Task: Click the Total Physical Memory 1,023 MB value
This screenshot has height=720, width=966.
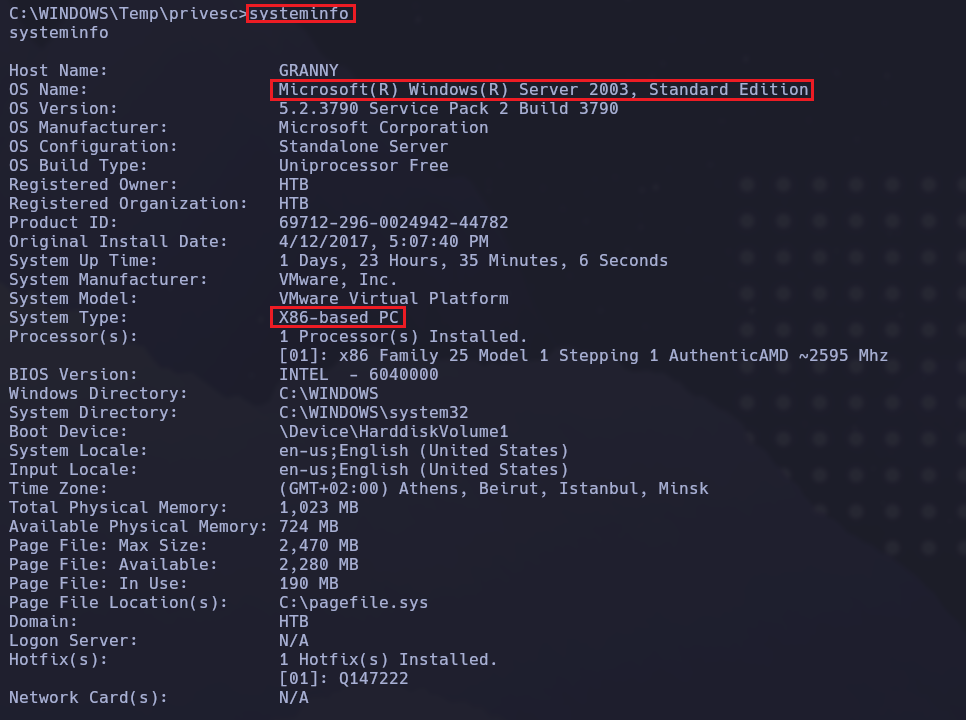Action: 318,508
